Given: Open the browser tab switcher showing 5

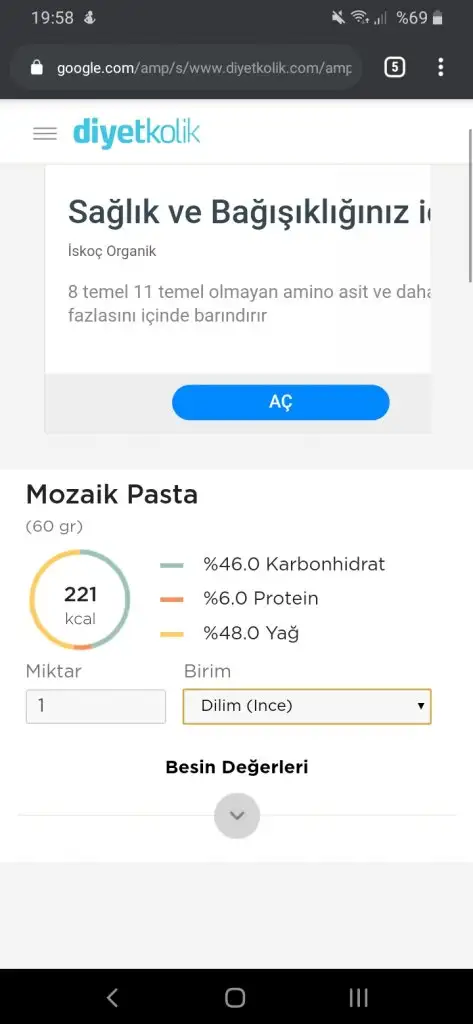Looking at the screenshot, I should point(395,67).
